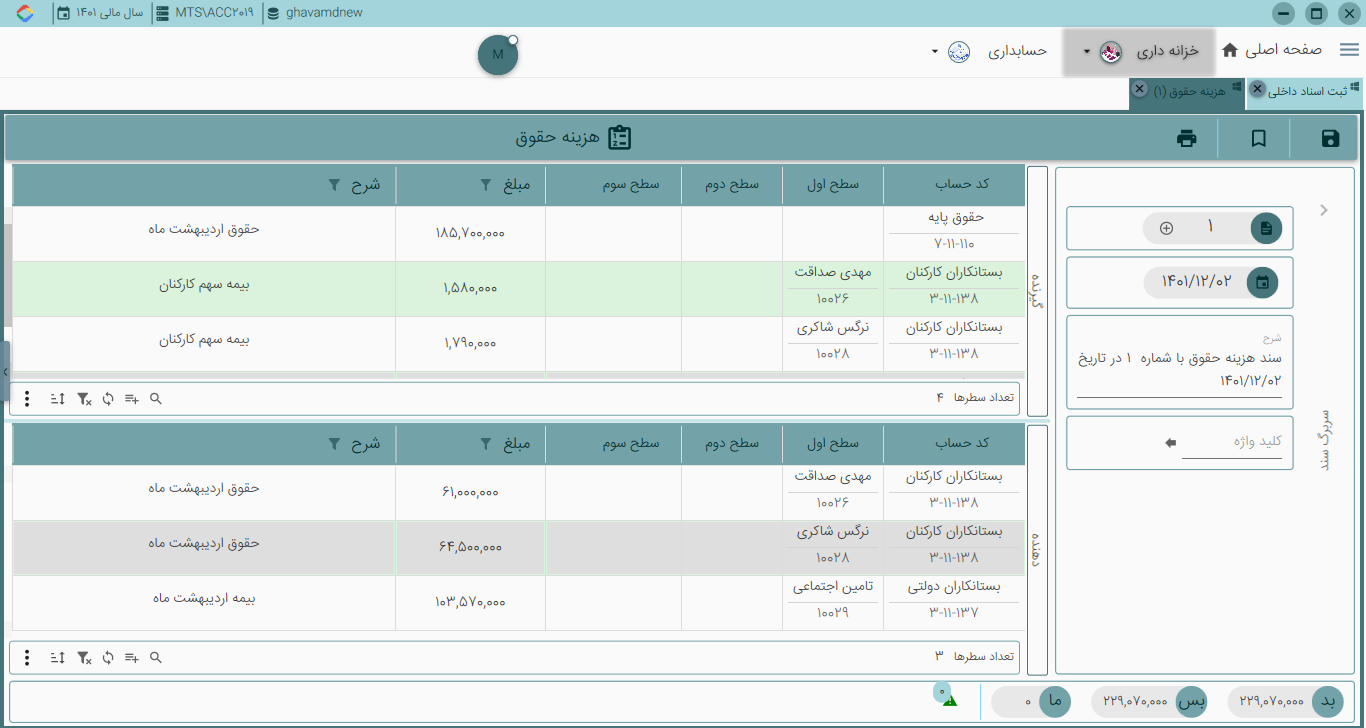This screenshot has width=1366, height=728.
Task: Close the هزینه حقوق (1) tab
Action: click(1139, 89)
